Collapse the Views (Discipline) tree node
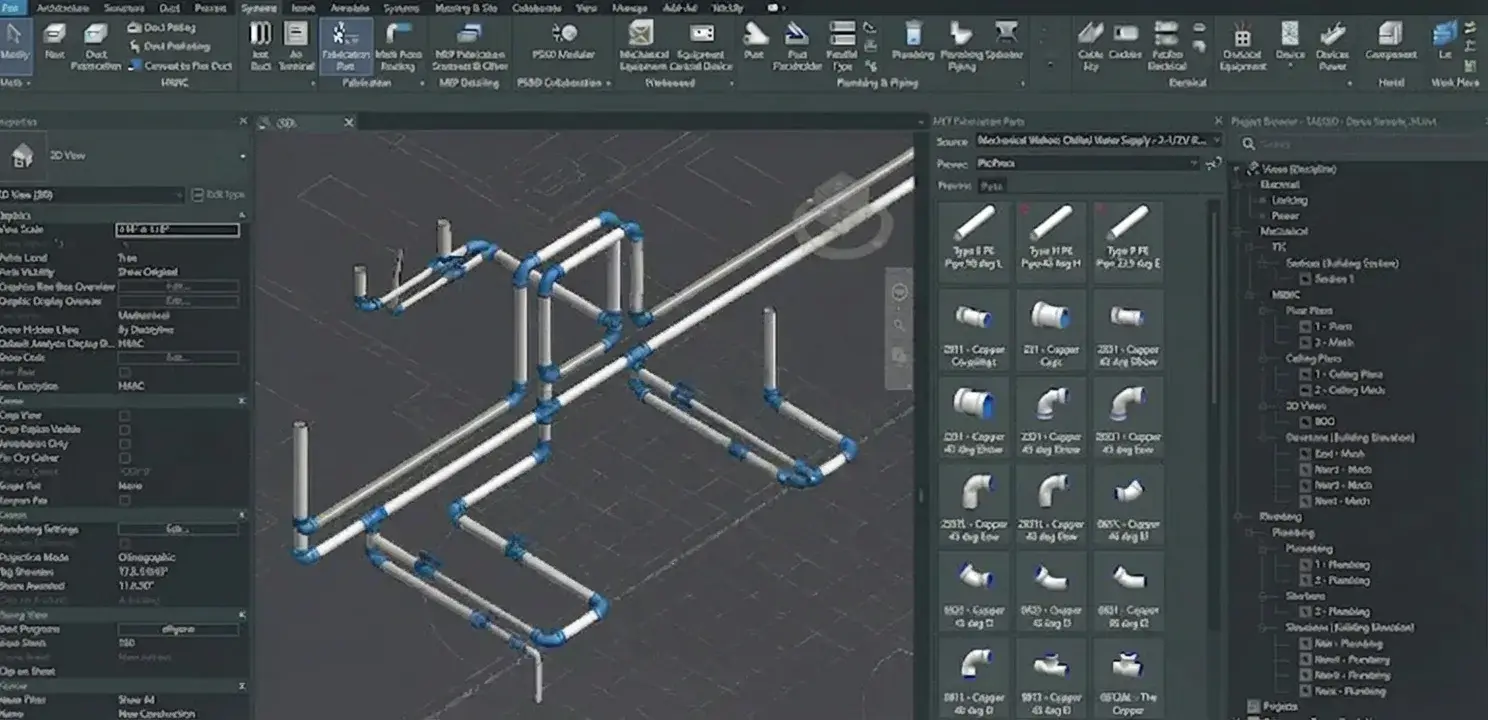The height and width of the screenshot is (720, 1488). tap(1237, 169)
